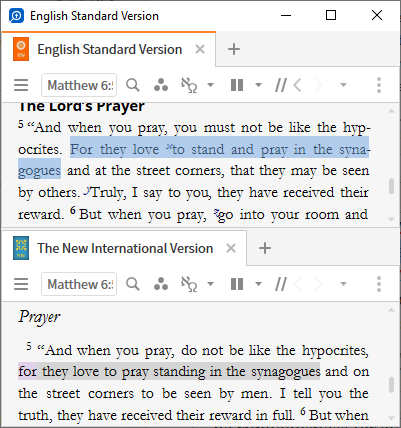
Task: Go forward in NIV history
Action: [x=319, y=284]
